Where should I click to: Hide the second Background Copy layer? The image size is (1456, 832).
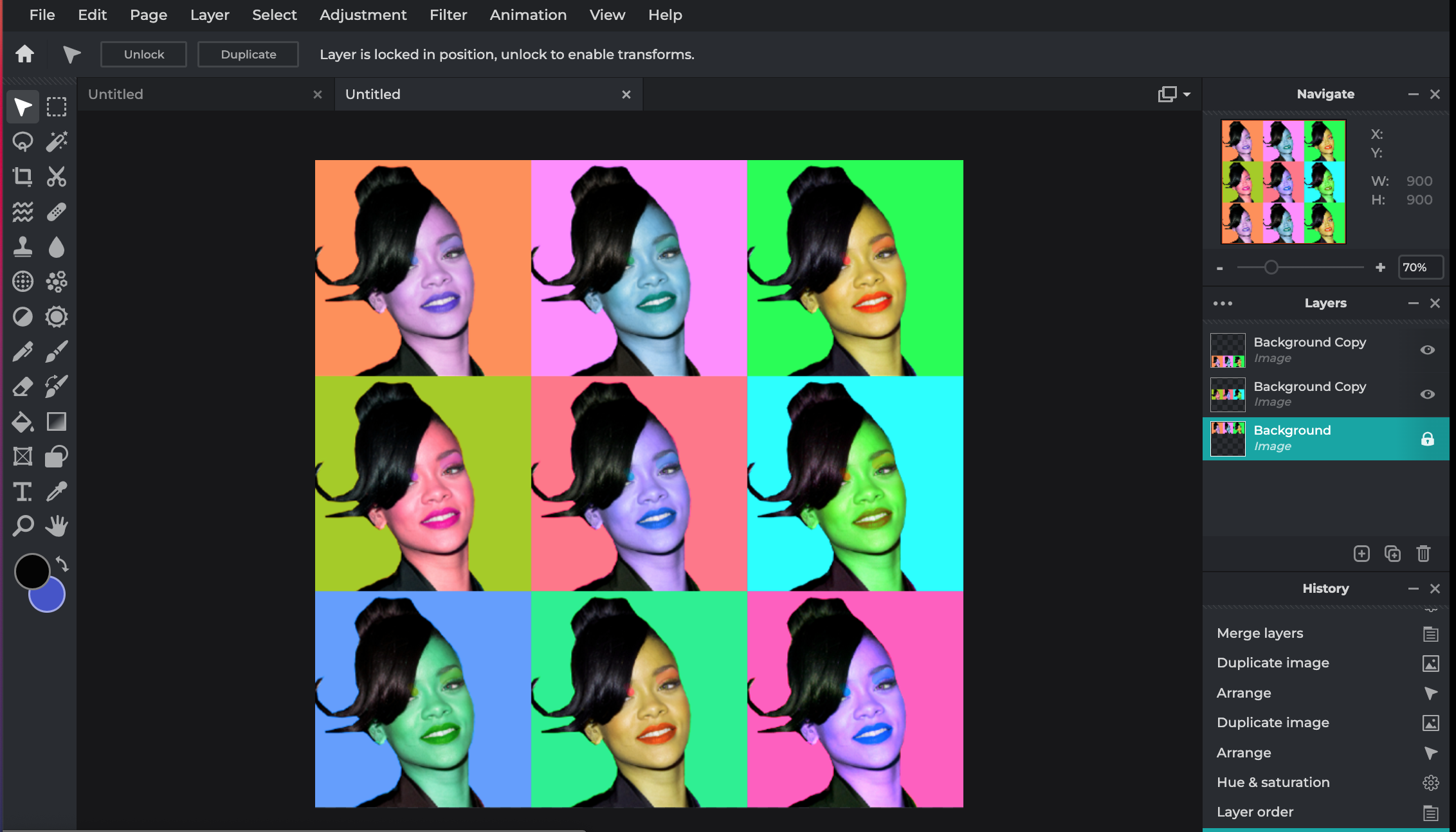click(1427, 394)
